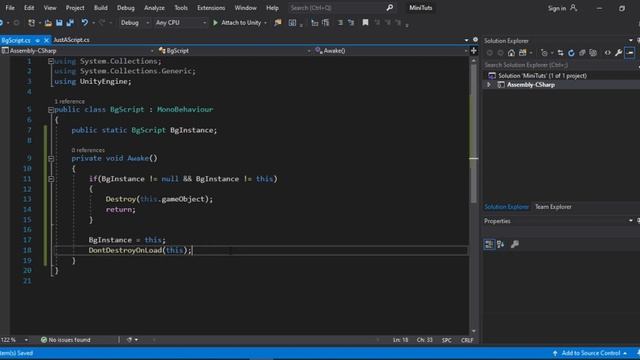This screenshot has width=640, height=360.
Task: Close the BgScript.cs tab
Action: pyautogui.click(x=46, y=40)
